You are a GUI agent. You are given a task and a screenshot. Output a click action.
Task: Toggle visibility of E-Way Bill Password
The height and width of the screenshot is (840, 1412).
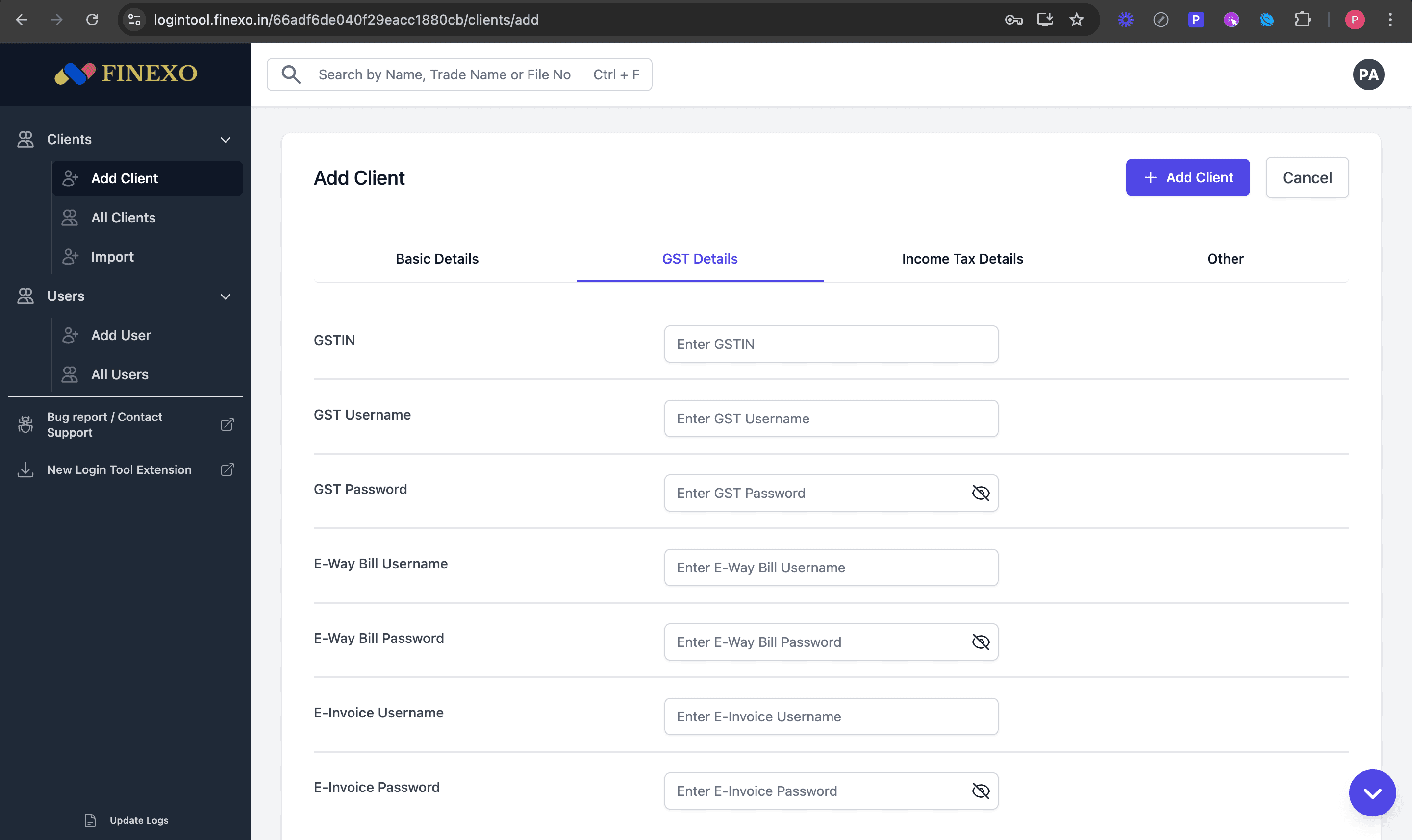[x=980, y=642]
